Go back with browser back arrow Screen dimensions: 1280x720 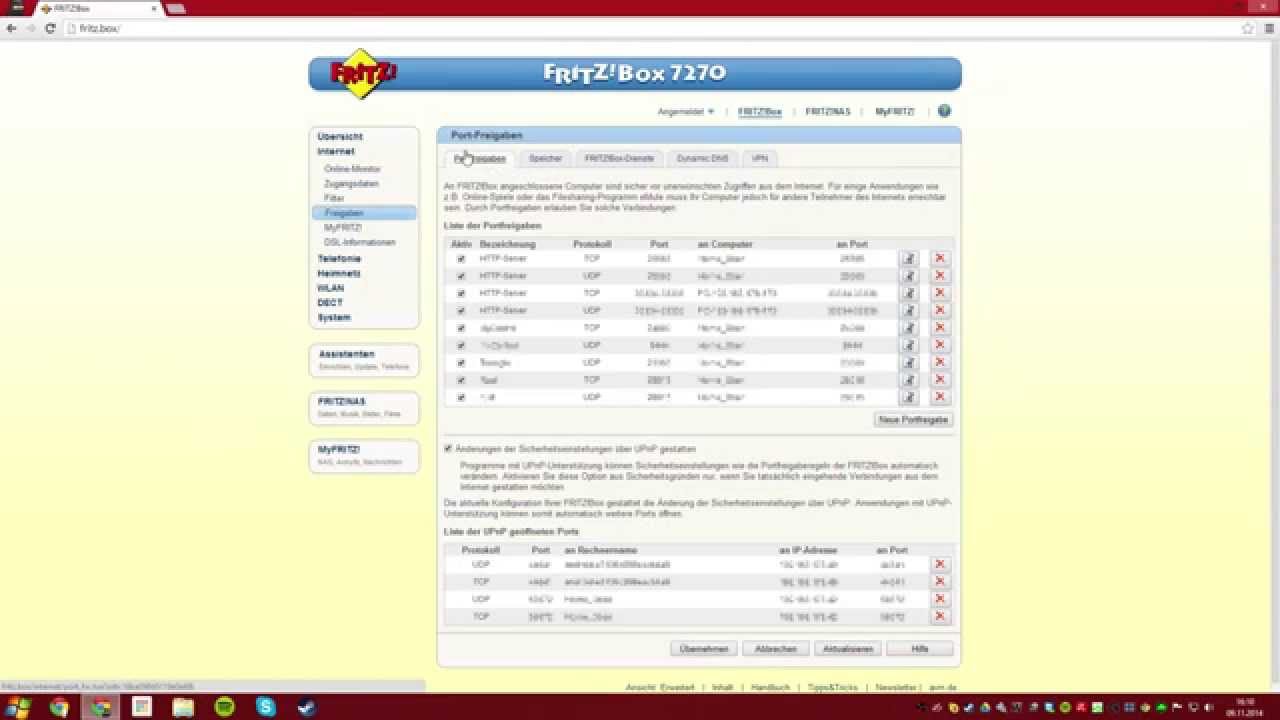point(12,28)
